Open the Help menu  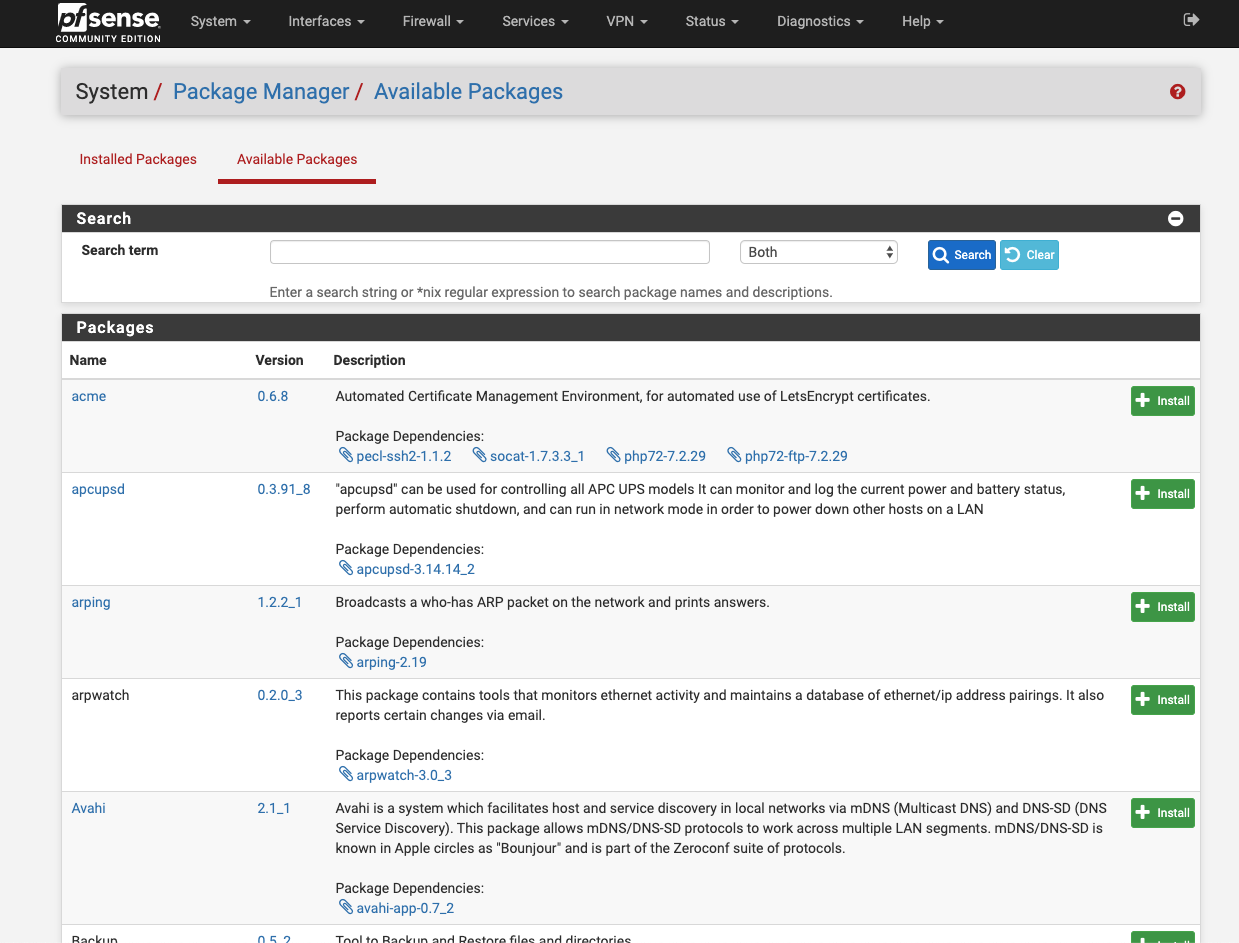click(922, 21)
